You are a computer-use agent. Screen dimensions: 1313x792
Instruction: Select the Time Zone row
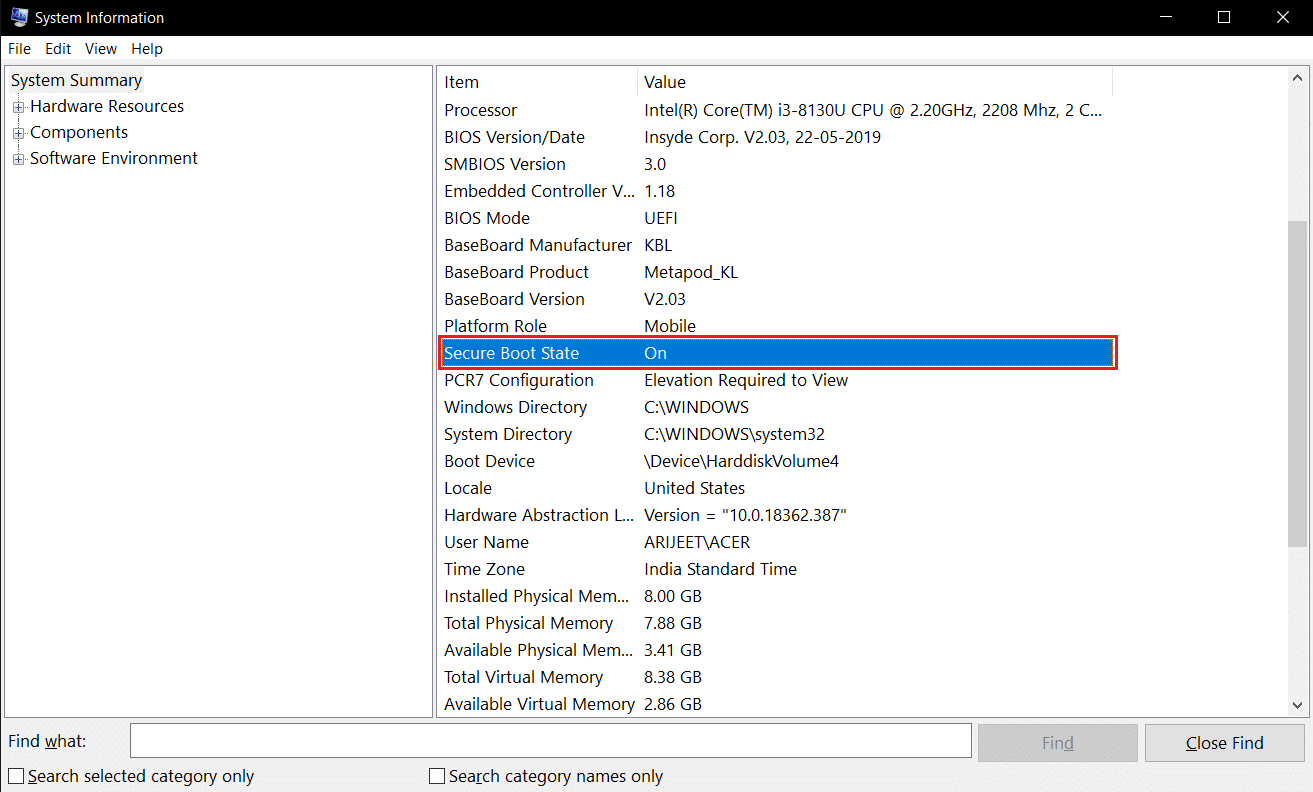776,569
